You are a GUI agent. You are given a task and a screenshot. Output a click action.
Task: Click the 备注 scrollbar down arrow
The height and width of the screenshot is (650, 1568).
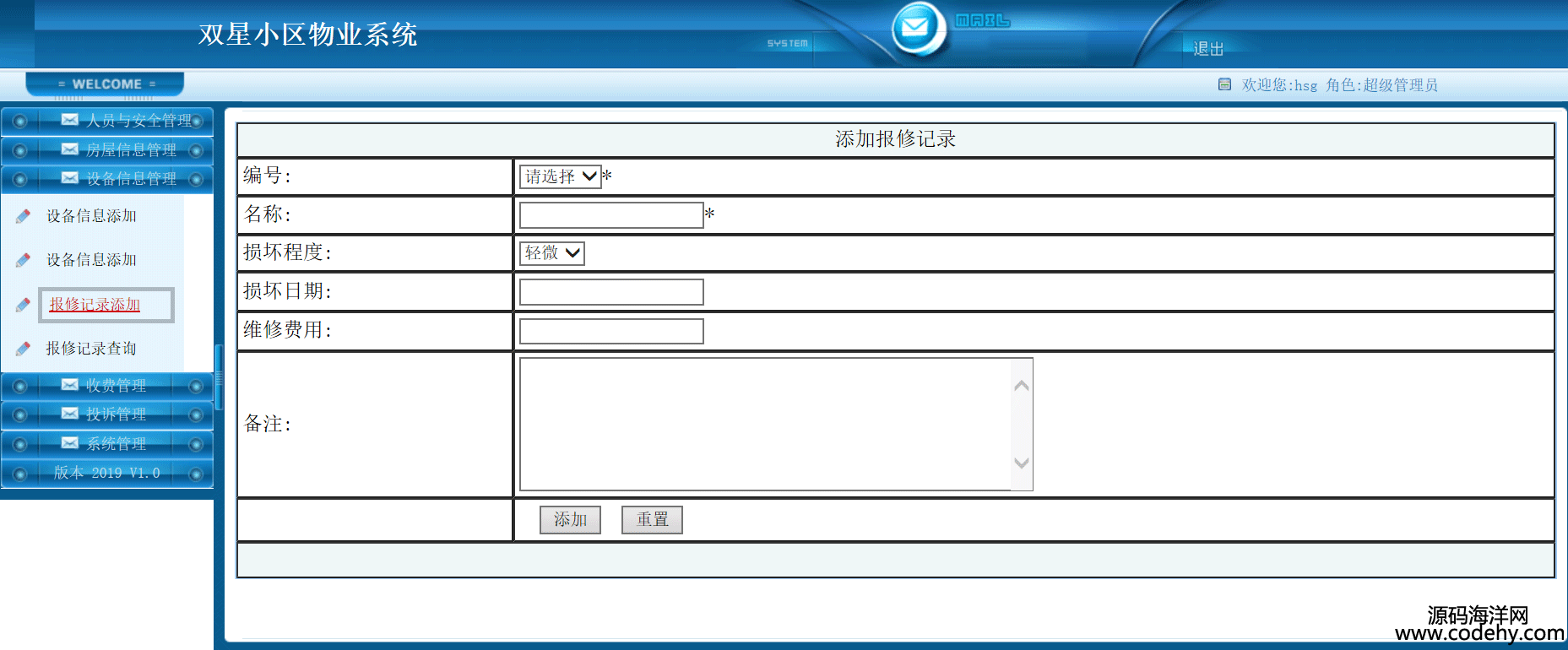point(1022,463)
